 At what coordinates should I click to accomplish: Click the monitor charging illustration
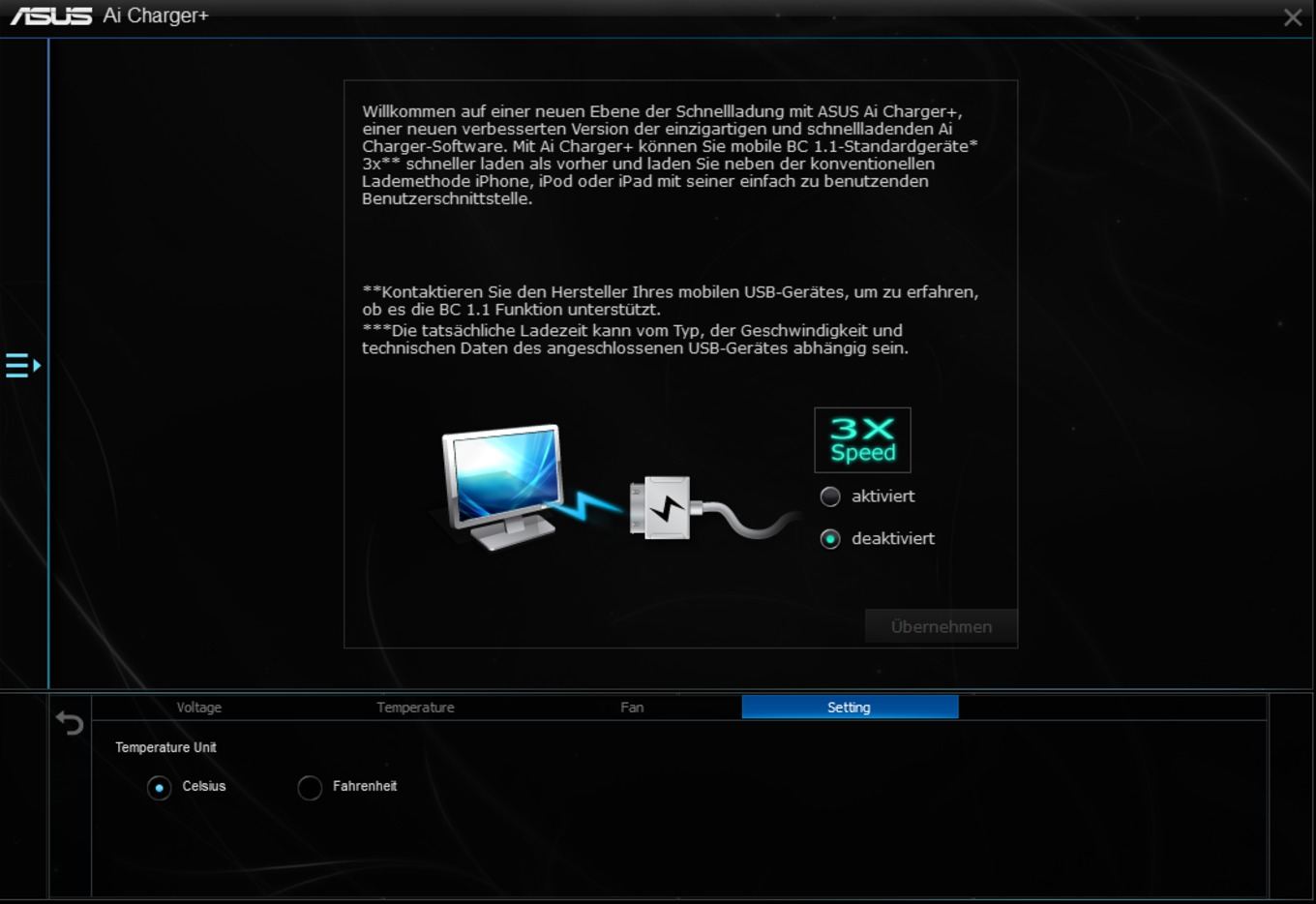[503, 486]
